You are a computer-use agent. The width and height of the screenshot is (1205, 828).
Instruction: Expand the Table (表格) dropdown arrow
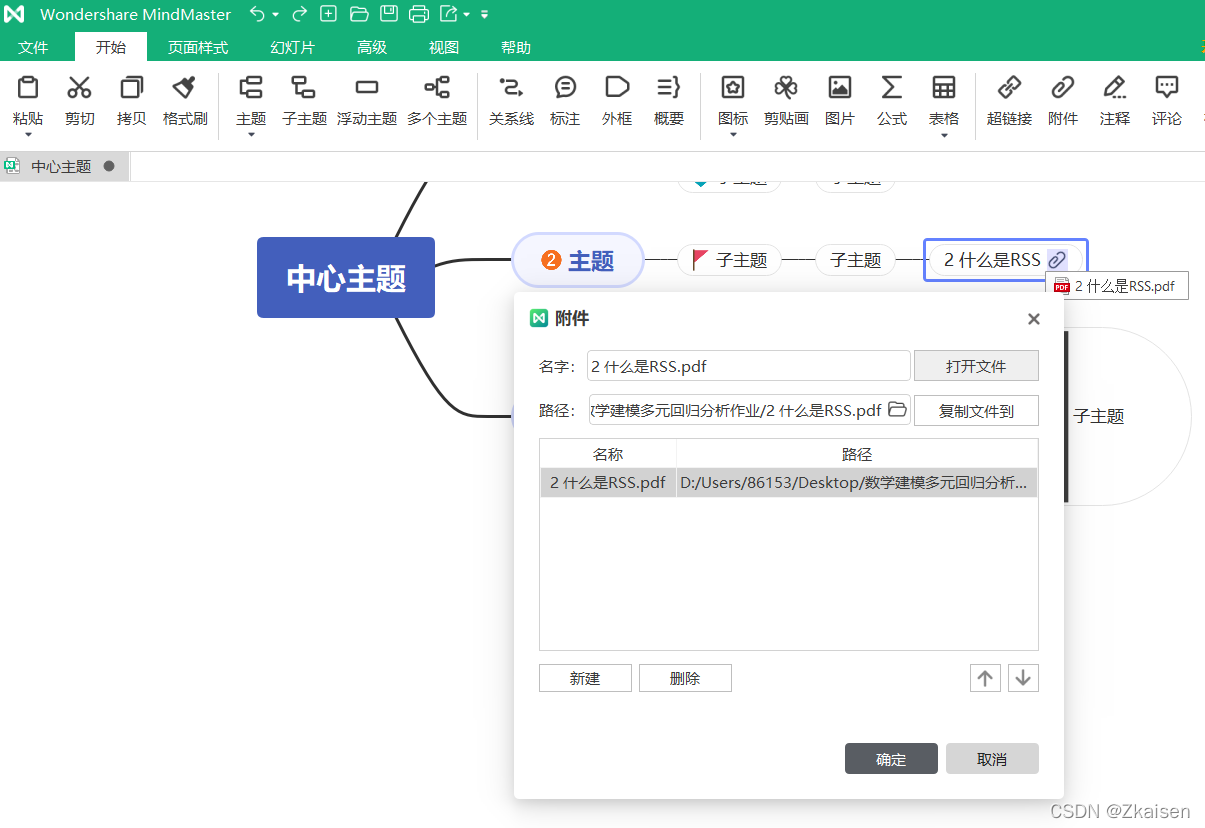click(x=944, y=134)
